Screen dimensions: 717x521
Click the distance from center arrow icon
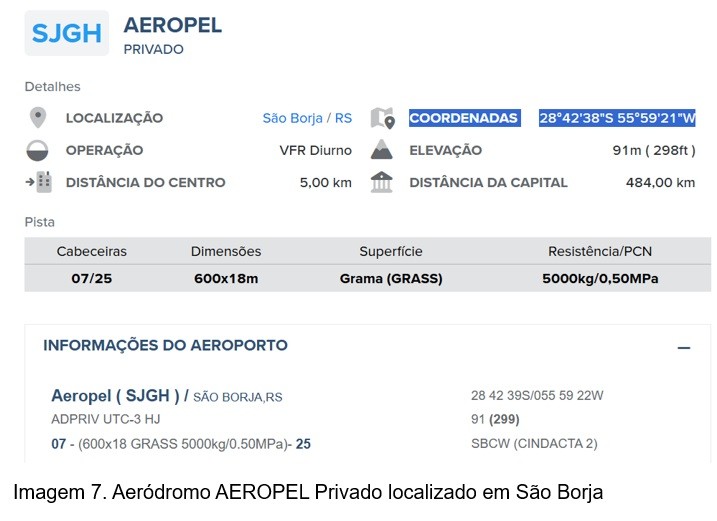point(38,182)
